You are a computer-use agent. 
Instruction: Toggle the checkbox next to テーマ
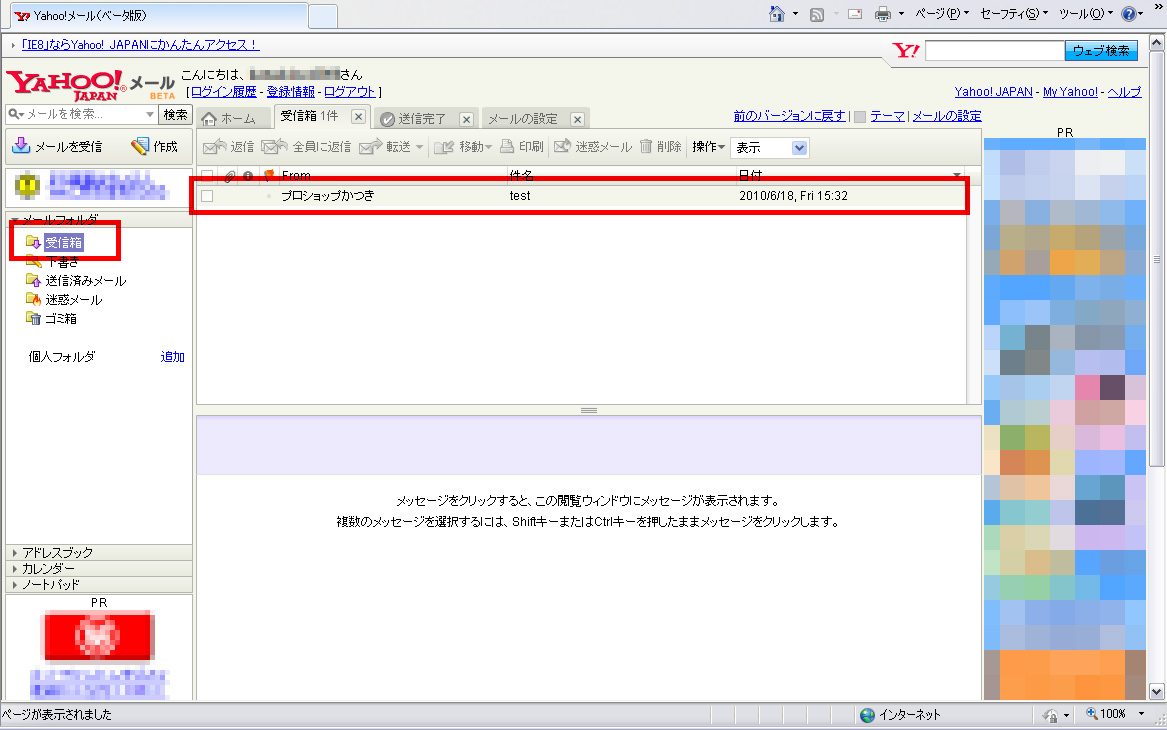tap(860, 116)
